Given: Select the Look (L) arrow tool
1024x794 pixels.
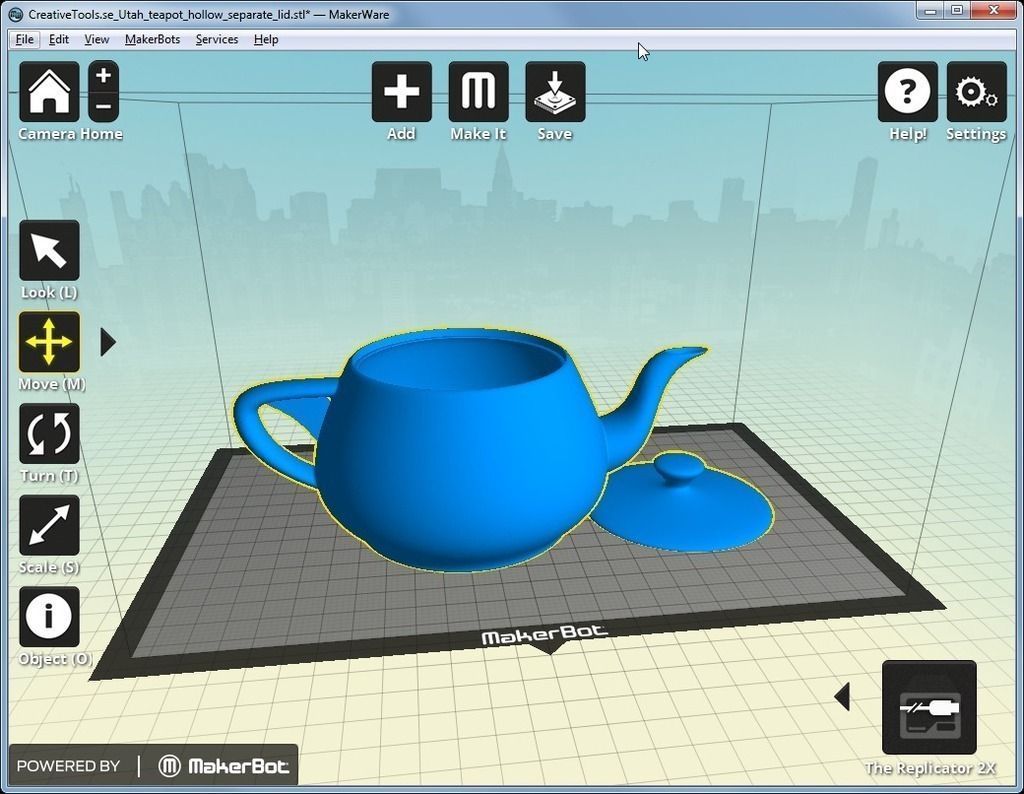Looking at the screenshot, I should [x=50, y=250].
